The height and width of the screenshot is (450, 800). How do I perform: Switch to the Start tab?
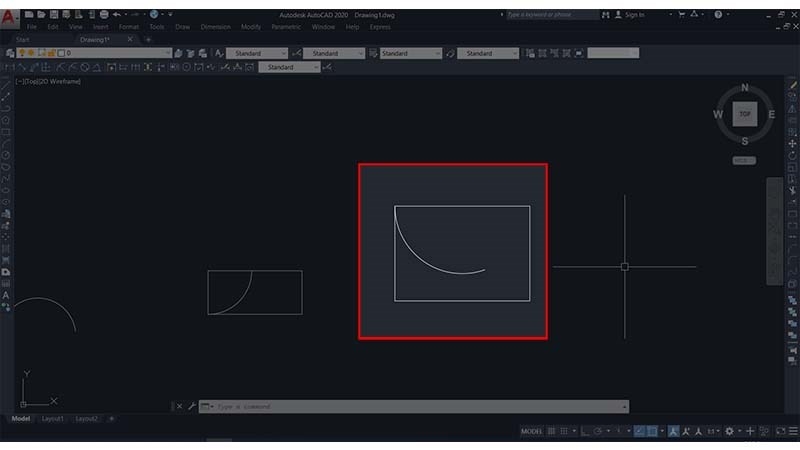[22, 40]
